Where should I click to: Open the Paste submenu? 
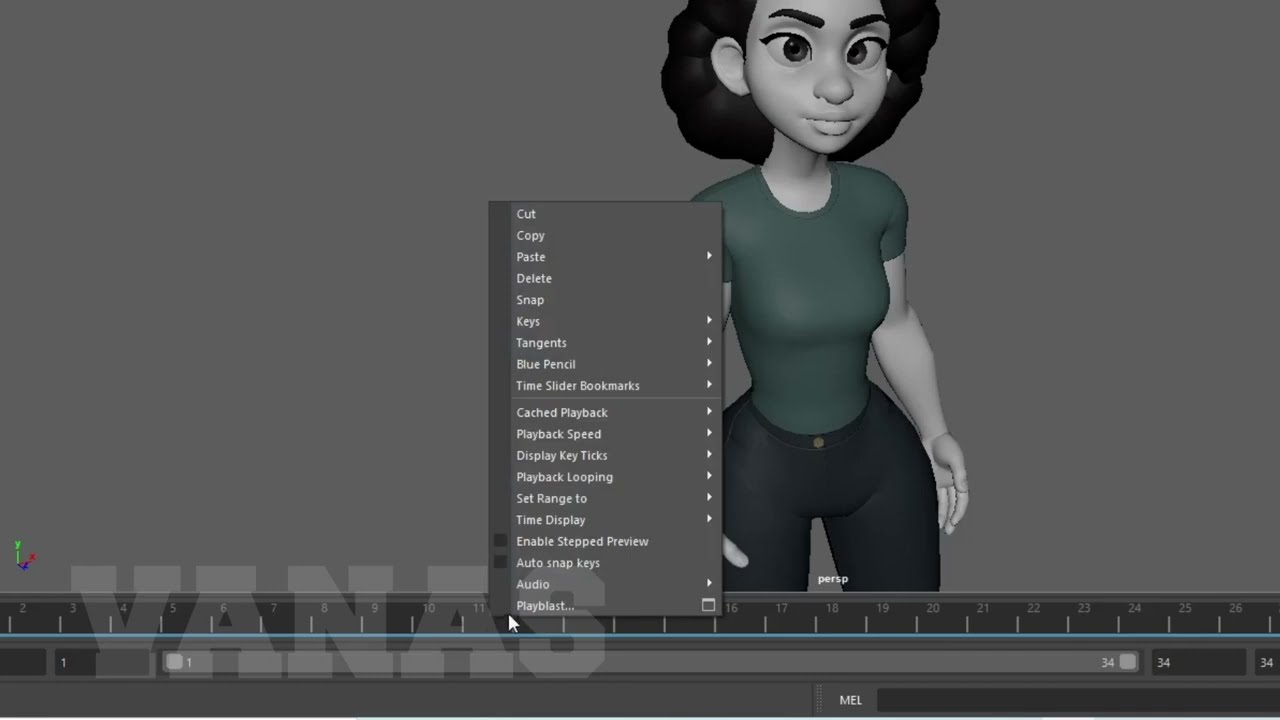605,257
